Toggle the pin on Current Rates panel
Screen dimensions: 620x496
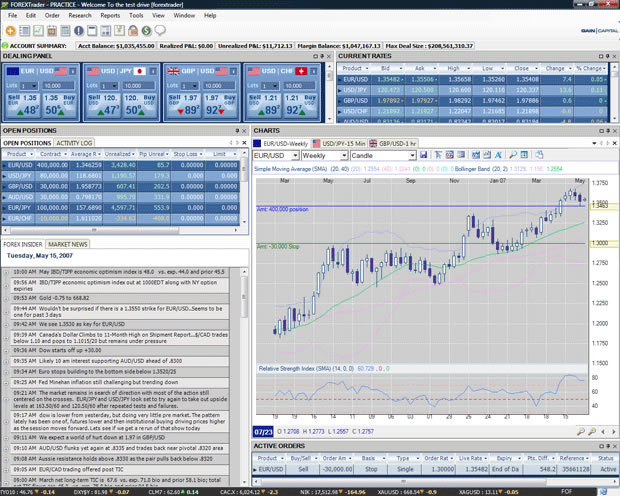(608, 57)
